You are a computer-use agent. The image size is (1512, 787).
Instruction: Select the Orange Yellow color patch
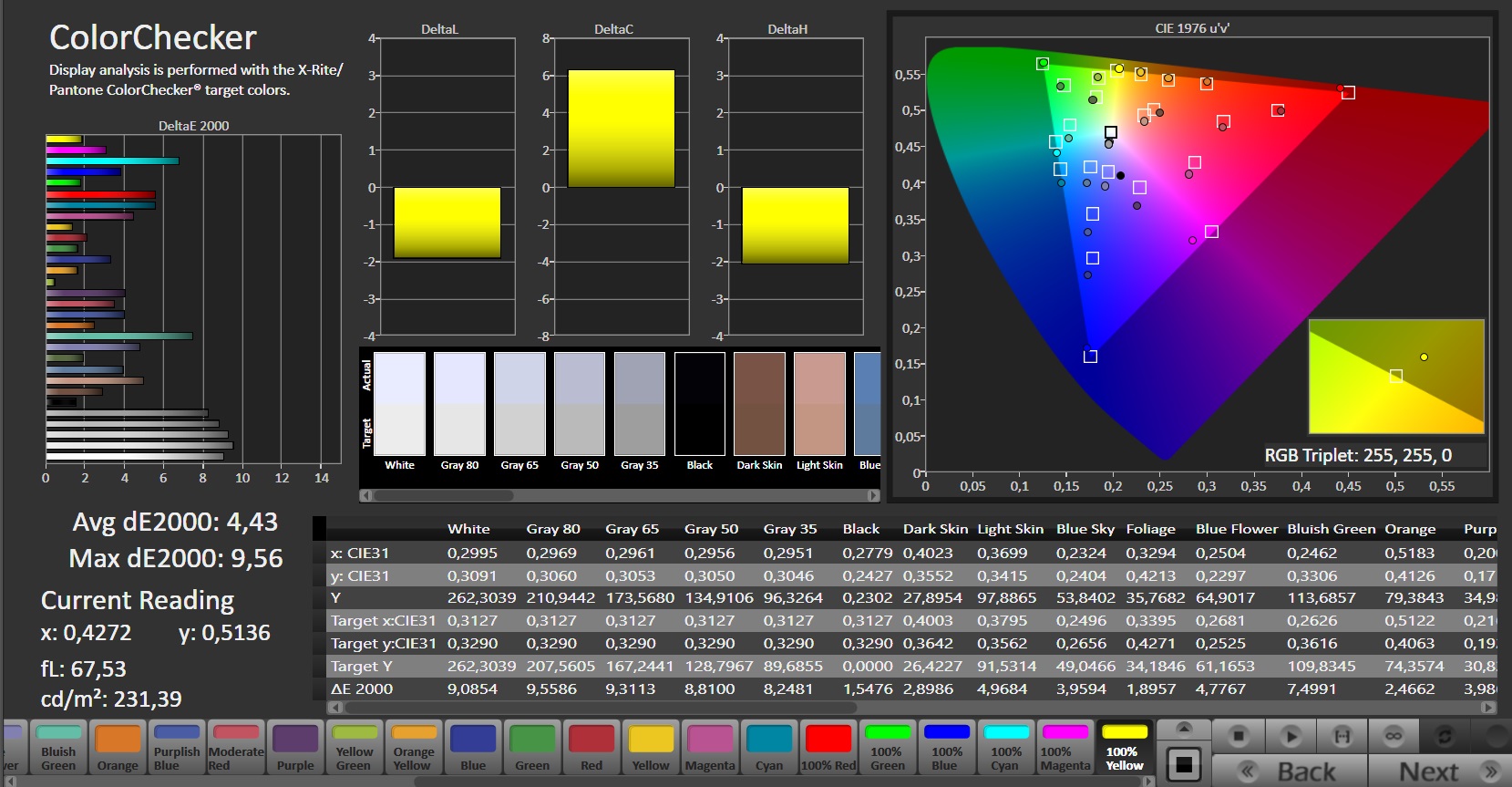[x=414, y=748]
